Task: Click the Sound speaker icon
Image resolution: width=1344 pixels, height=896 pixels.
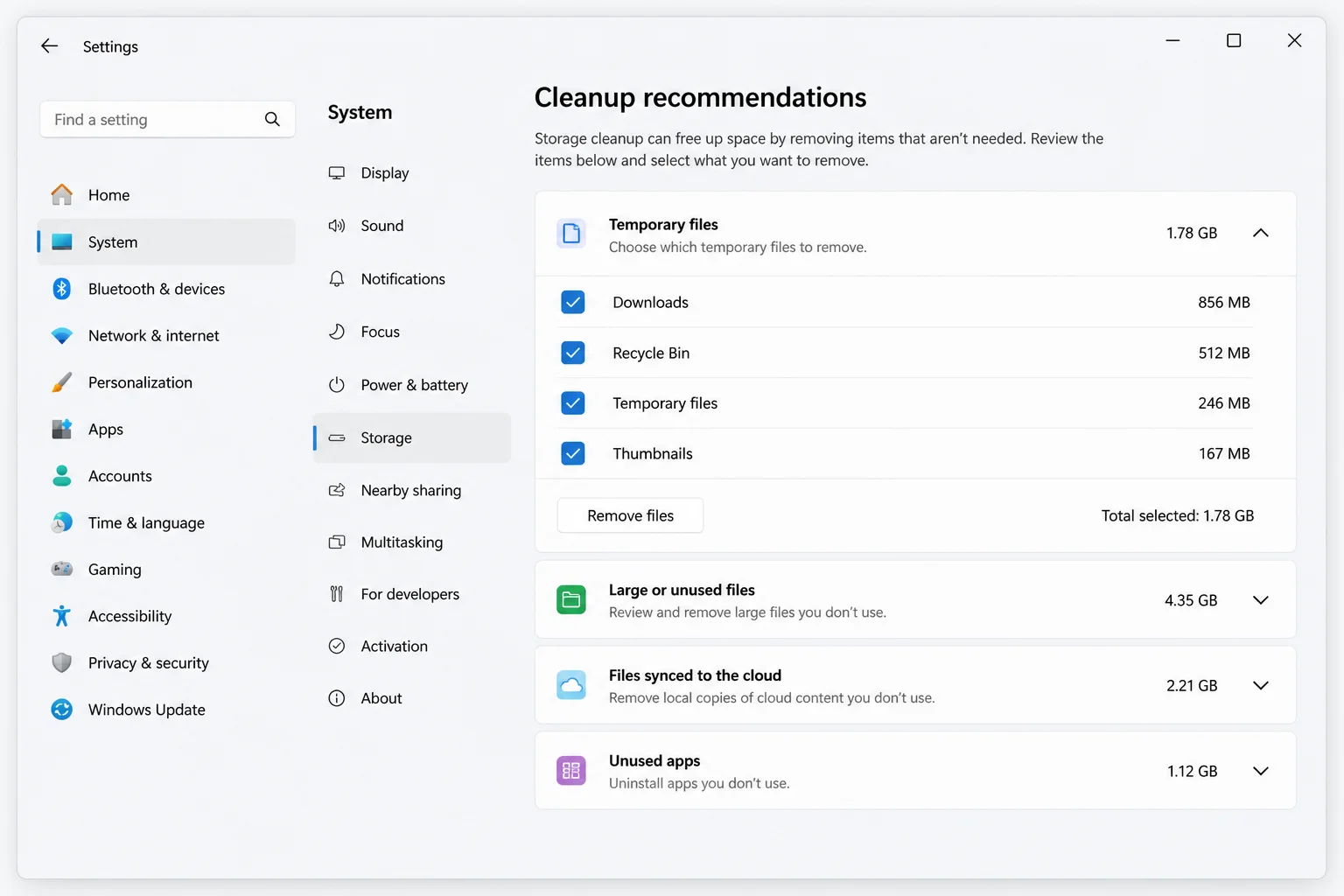Action: (337, 226)
